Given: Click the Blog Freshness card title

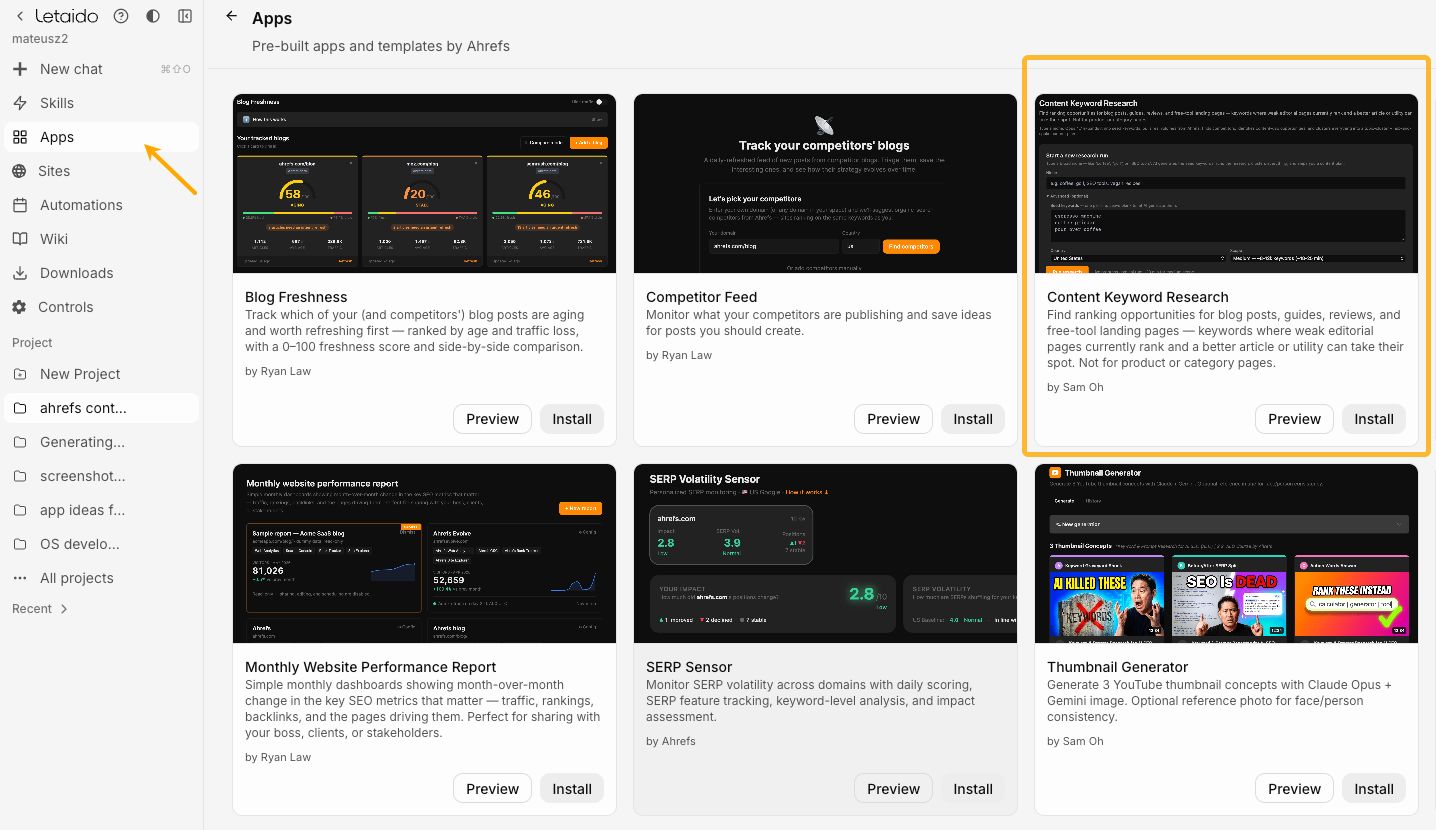Looking at the screenshot, I should pyautogui.click(x=296, y=297).
